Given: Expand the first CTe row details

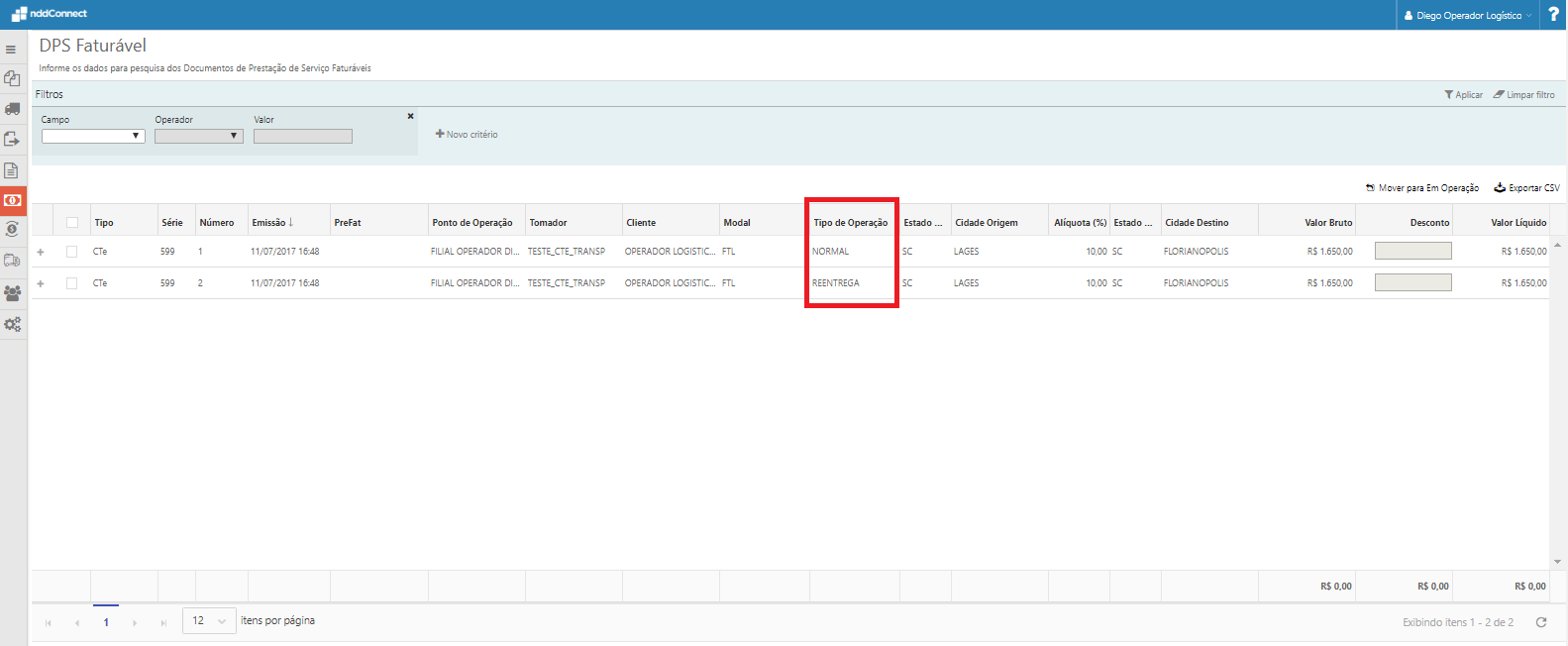Looking at the screenshot, I should pyautogui.click(x=41, y=252).
